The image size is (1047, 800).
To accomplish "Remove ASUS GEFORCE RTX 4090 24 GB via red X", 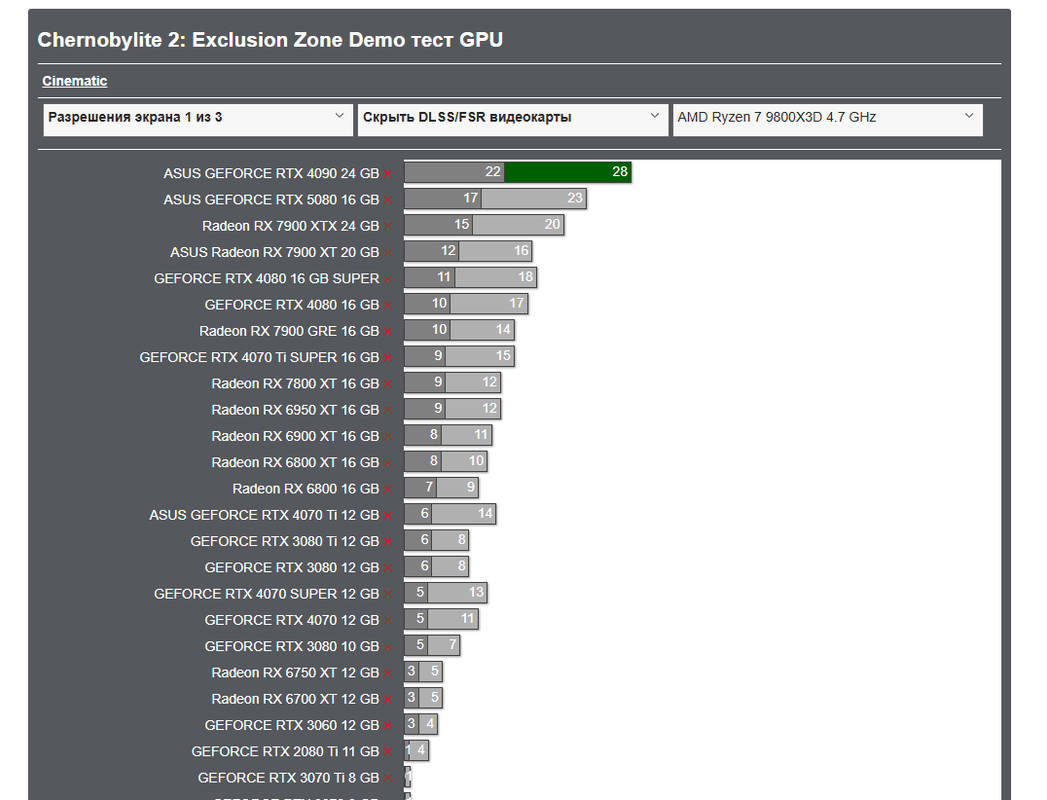I will click(x=388, y=174).
